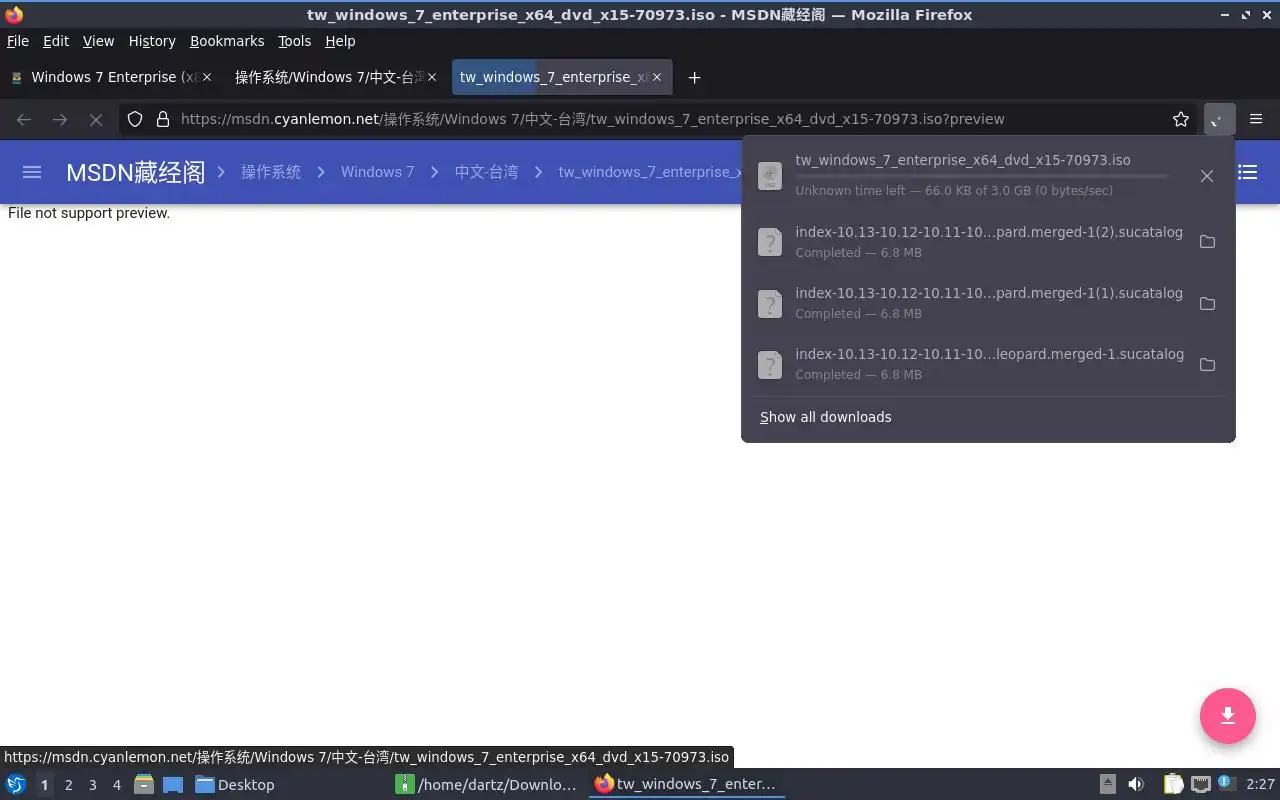
Task: Stop loading the page
Action: (x=96, y=119)
